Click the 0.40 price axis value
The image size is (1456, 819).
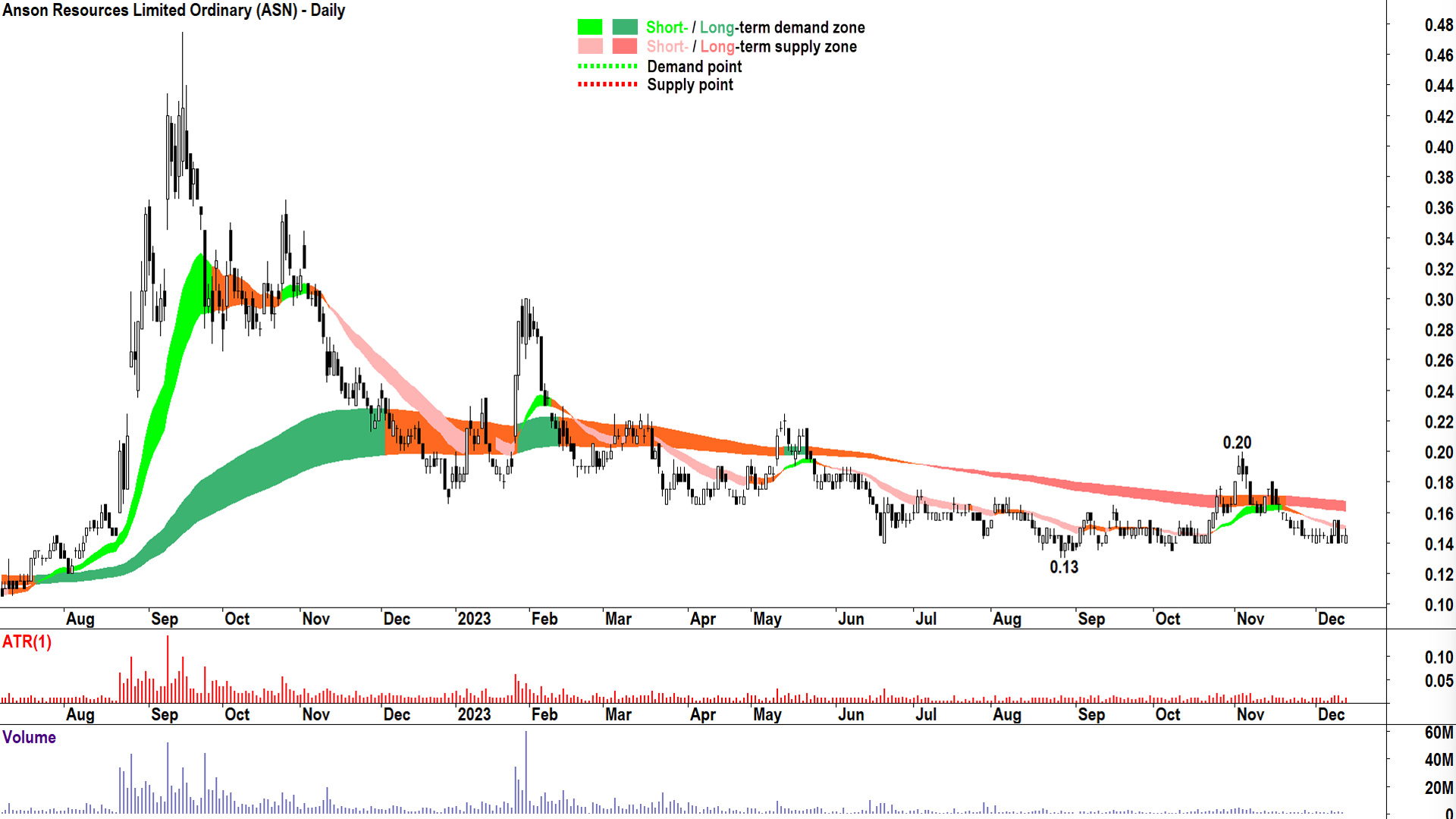[x=1439, y=147]
